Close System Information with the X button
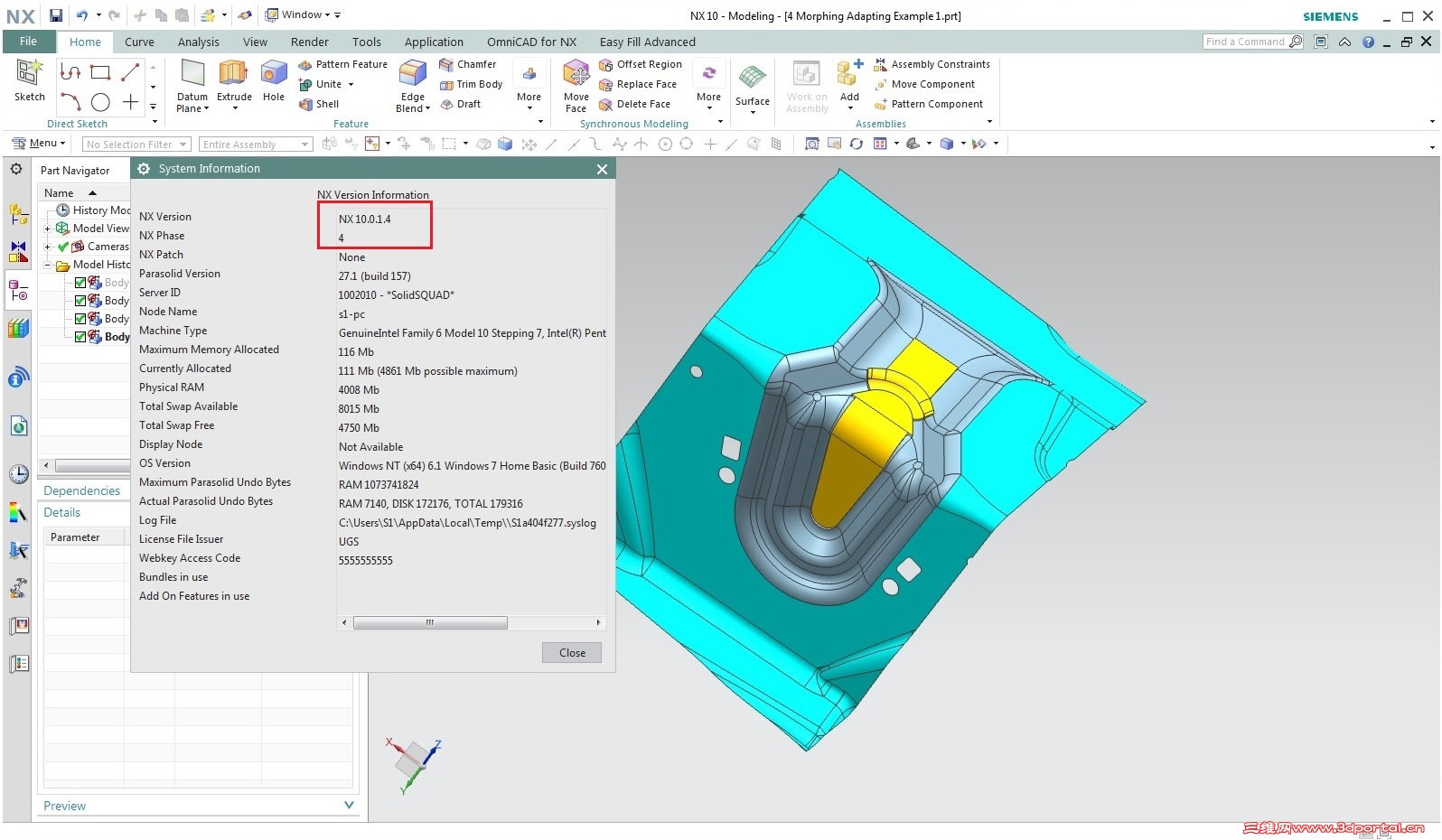The width and height of the screenshot is (1442, 840). point(602,169)
